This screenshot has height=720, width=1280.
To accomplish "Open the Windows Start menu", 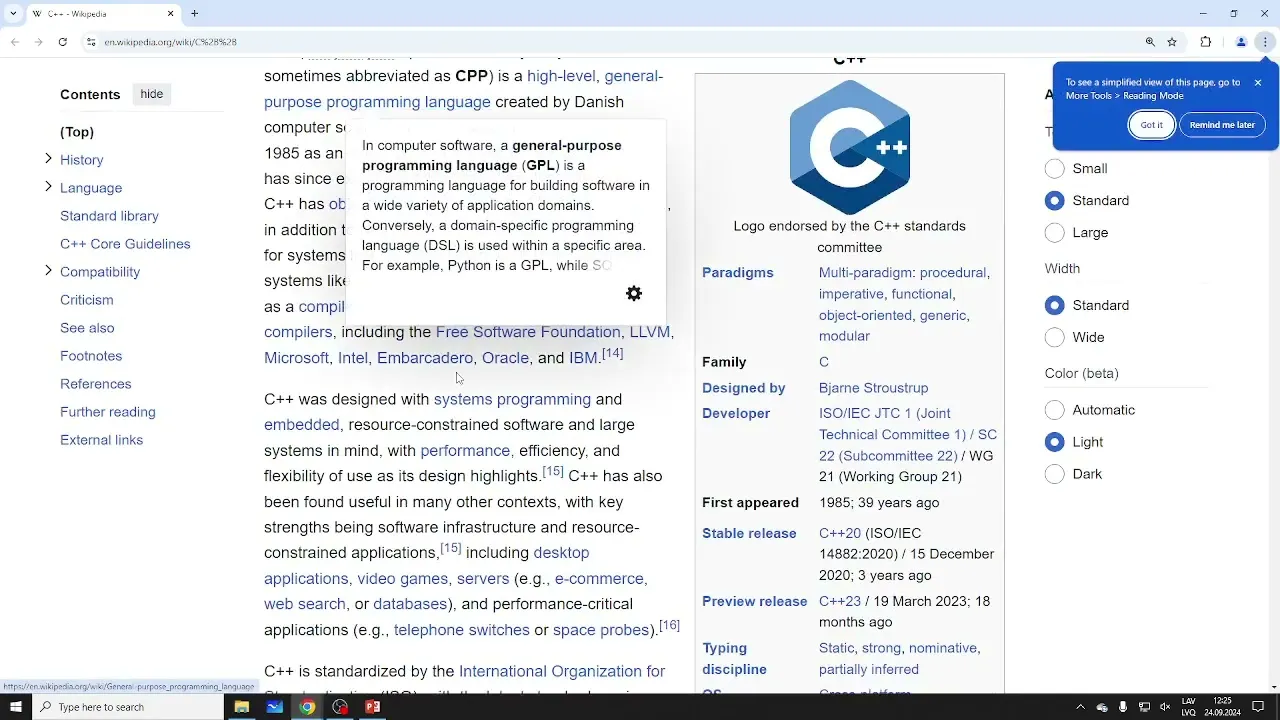I will (x=15, y=707).
